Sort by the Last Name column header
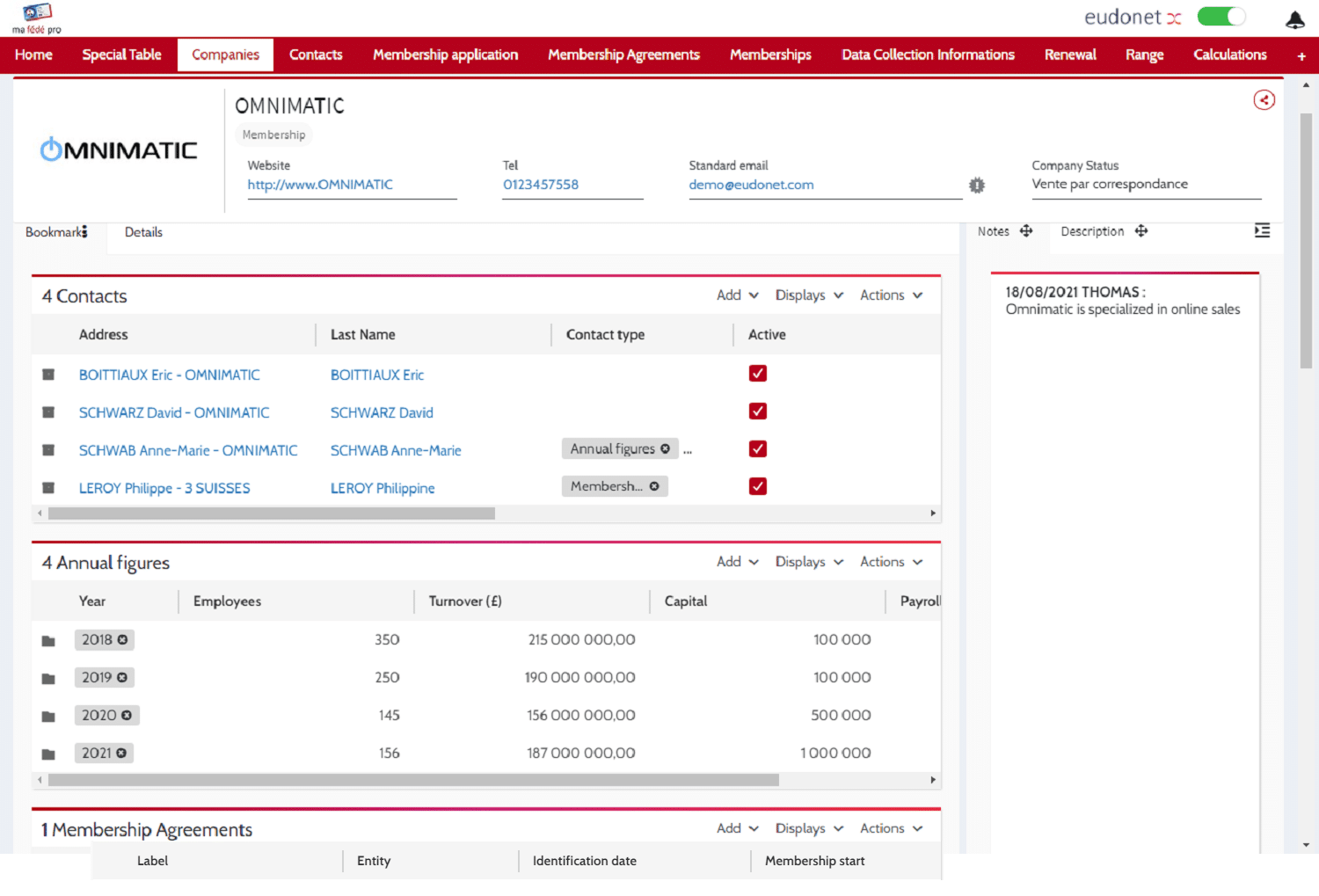This screenshot has height=896, width=1319. click(x=363, y=335)
